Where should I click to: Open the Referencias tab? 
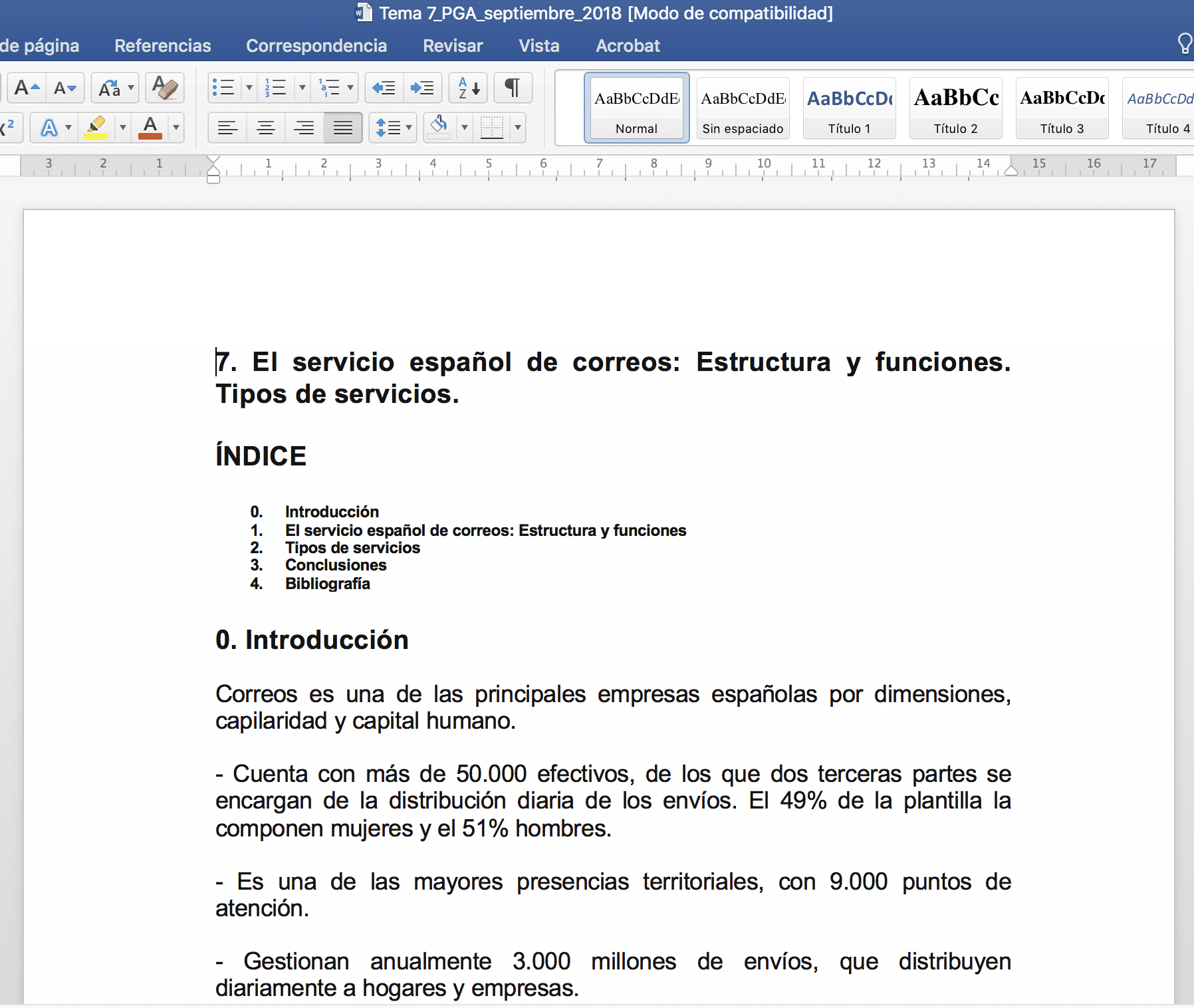tap(163, 45)
